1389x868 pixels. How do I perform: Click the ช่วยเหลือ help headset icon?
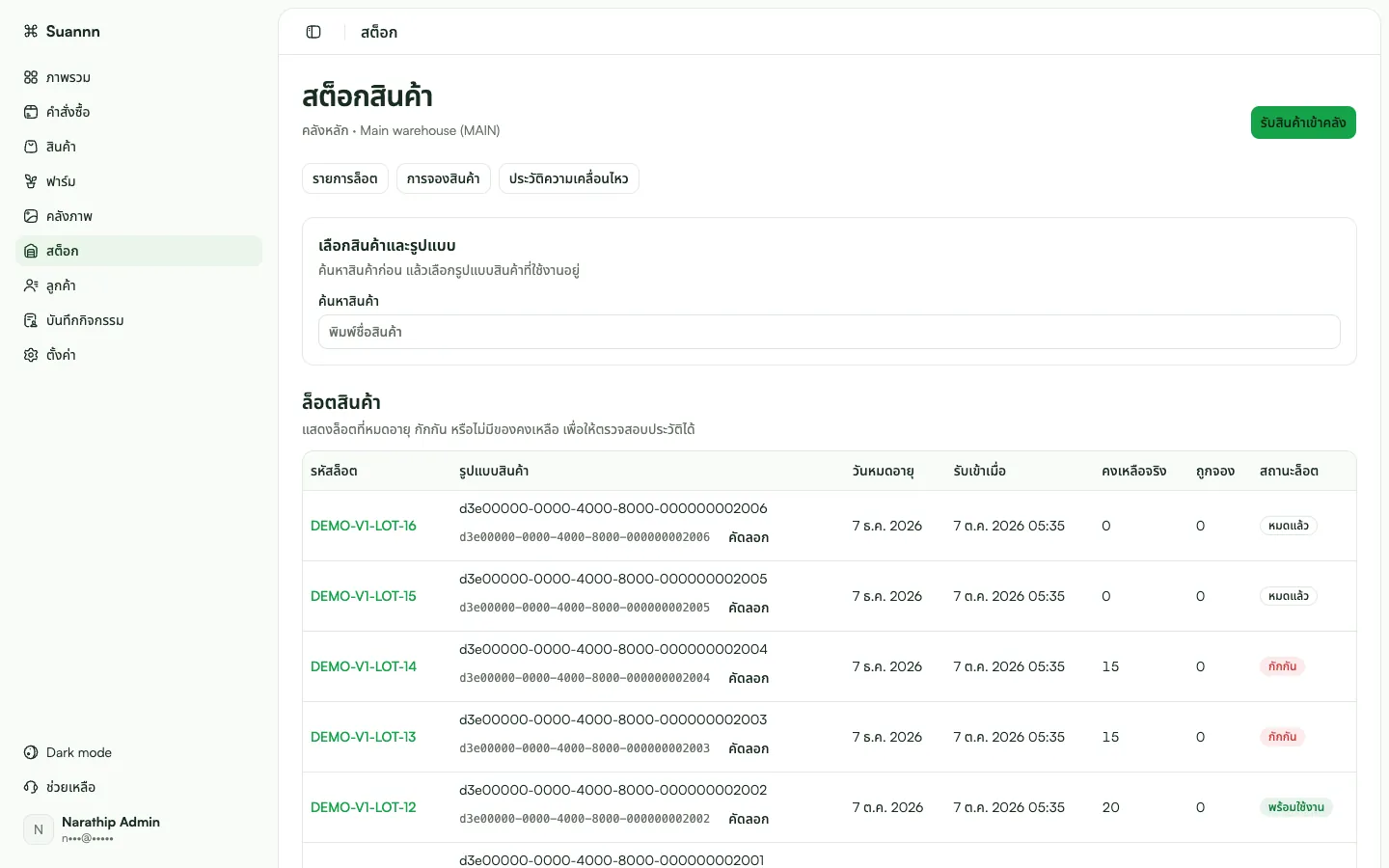[x=31, y=787]
